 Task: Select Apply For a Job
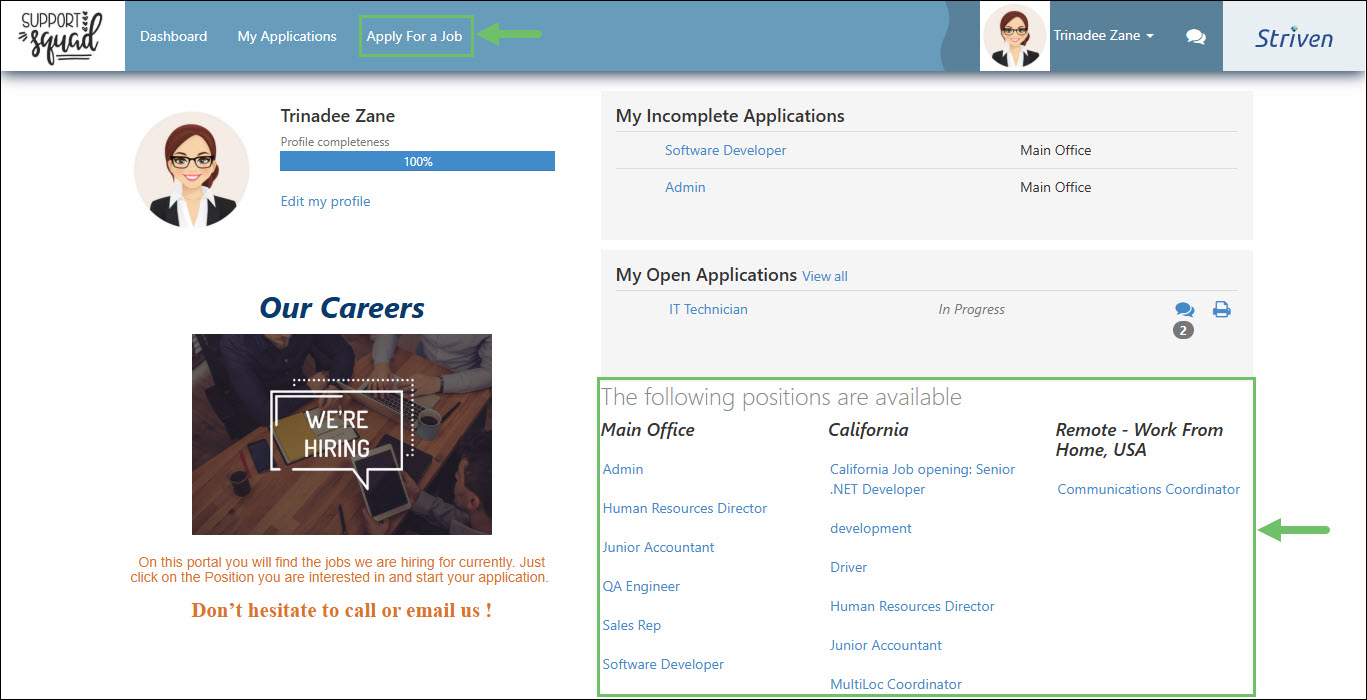(415, 35)
